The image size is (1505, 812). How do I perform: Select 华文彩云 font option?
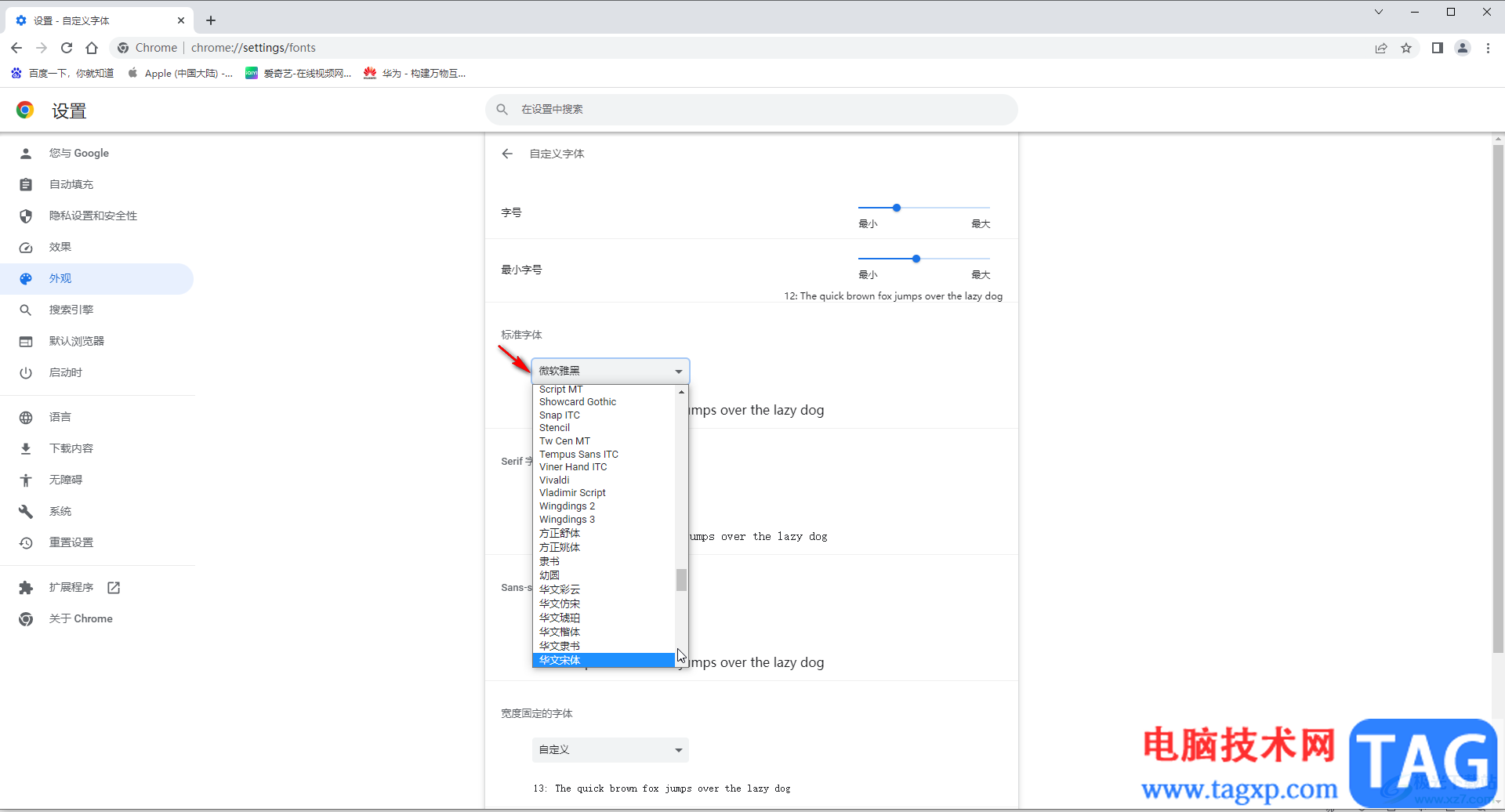pyautogui.click(x=604, y=589)
